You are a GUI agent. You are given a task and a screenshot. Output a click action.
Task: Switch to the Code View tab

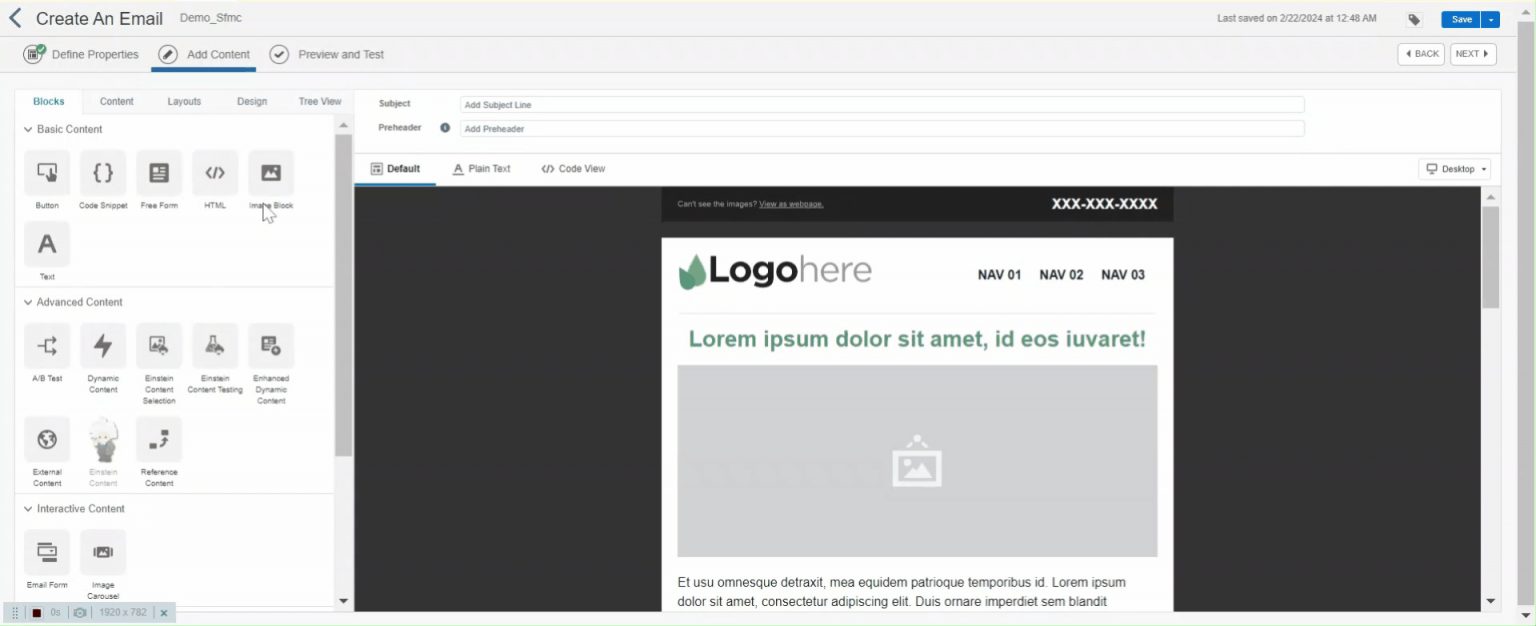click(x=573, y=169)
